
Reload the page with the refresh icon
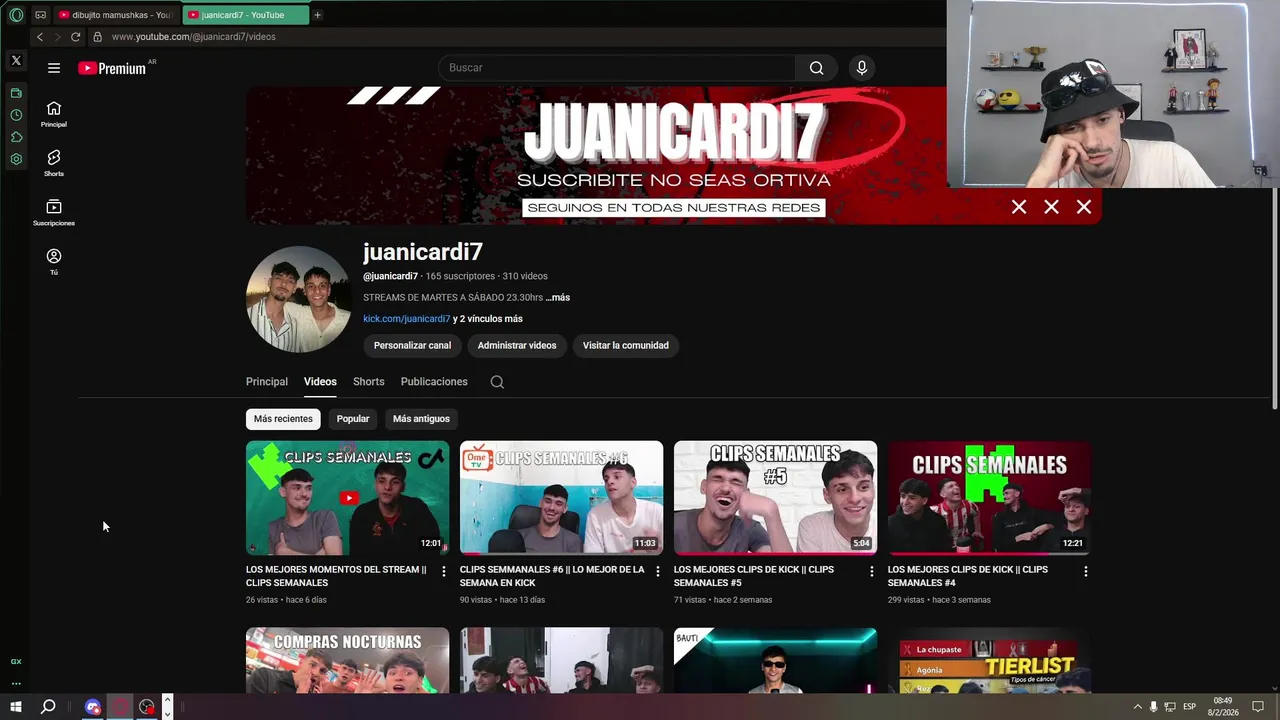(x=75, y=37)
